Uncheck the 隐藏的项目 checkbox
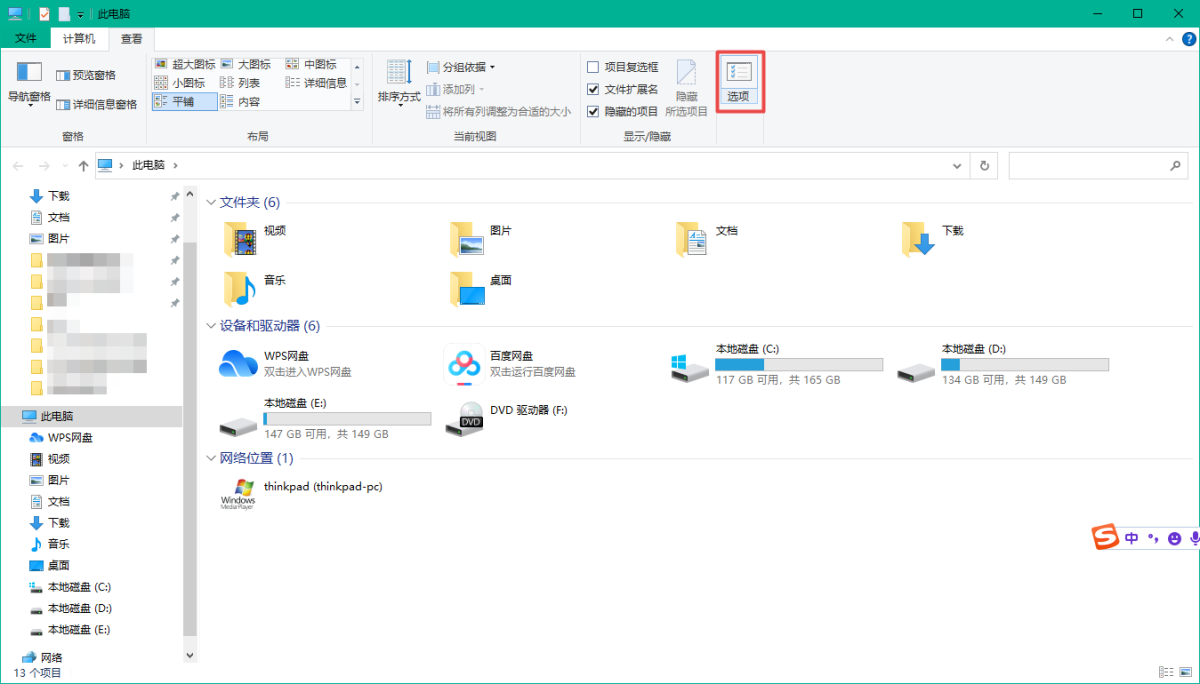The width and height of the screenshot is (1200, 684). pos(593,111)
